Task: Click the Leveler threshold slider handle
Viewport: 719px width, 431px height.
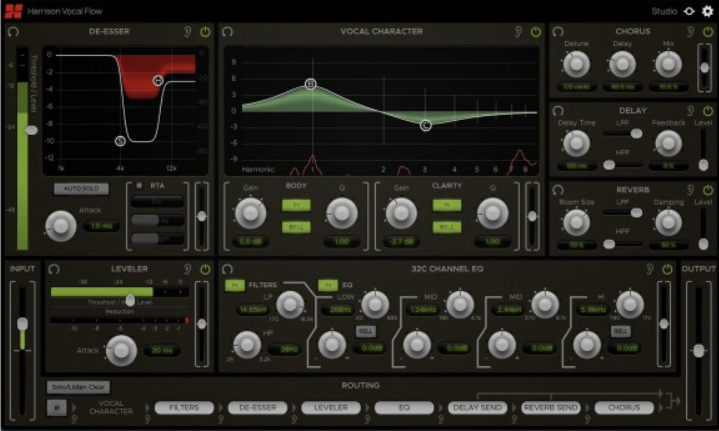Action: coord(130,300)
